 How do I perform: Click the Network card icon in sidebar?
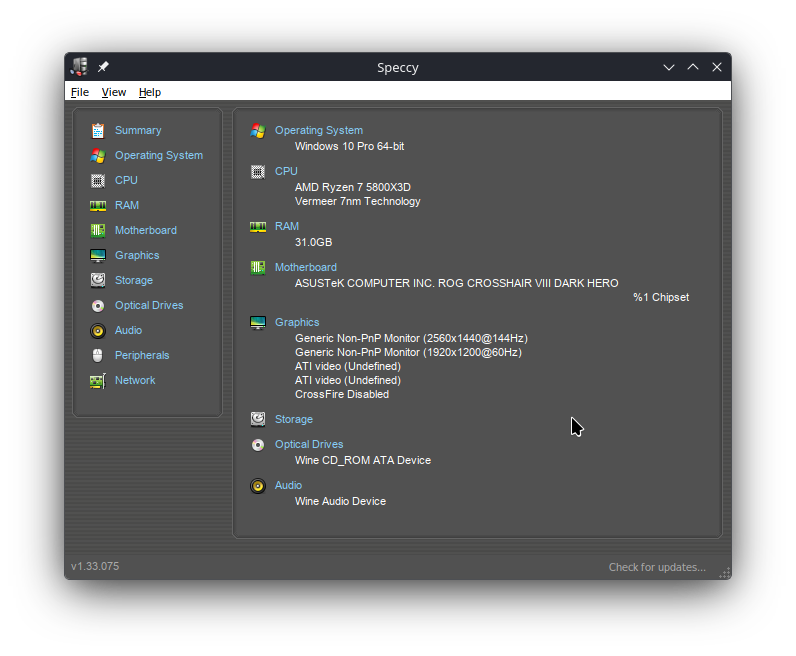tap(98, 381)
